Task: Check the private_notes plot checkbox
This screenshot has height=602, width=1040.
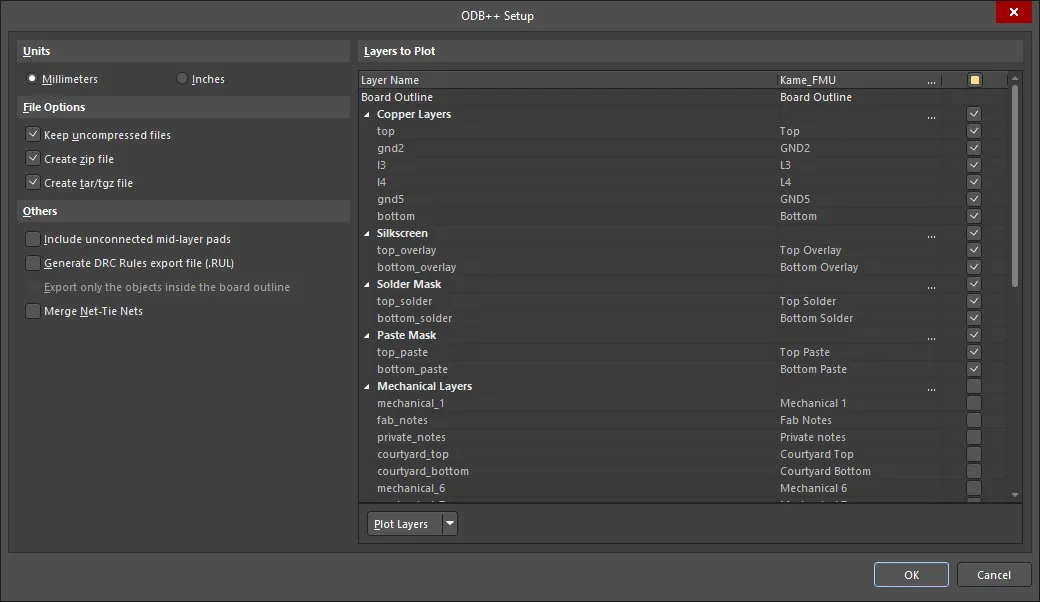Action: pyautogui.click(x=974, y=437)
